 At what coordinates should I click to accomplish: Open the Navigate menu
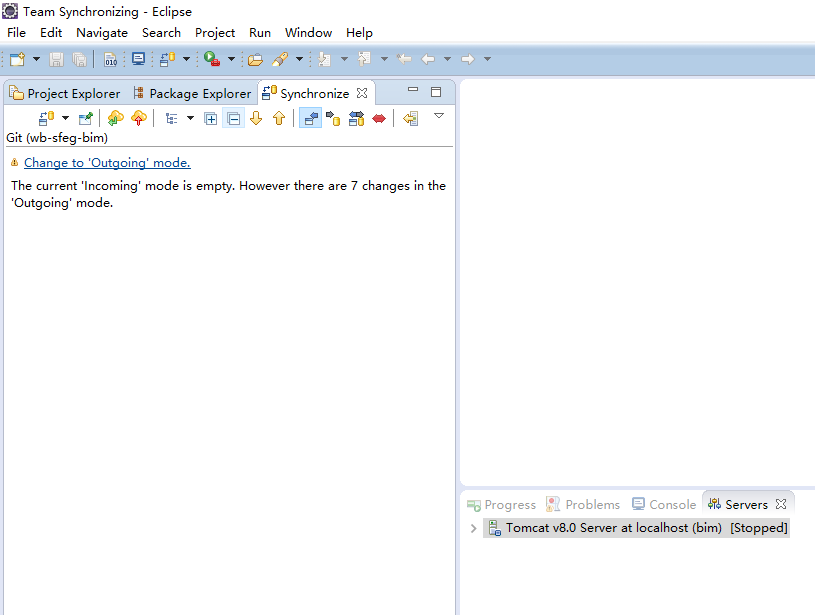click(x=102, y=33)
